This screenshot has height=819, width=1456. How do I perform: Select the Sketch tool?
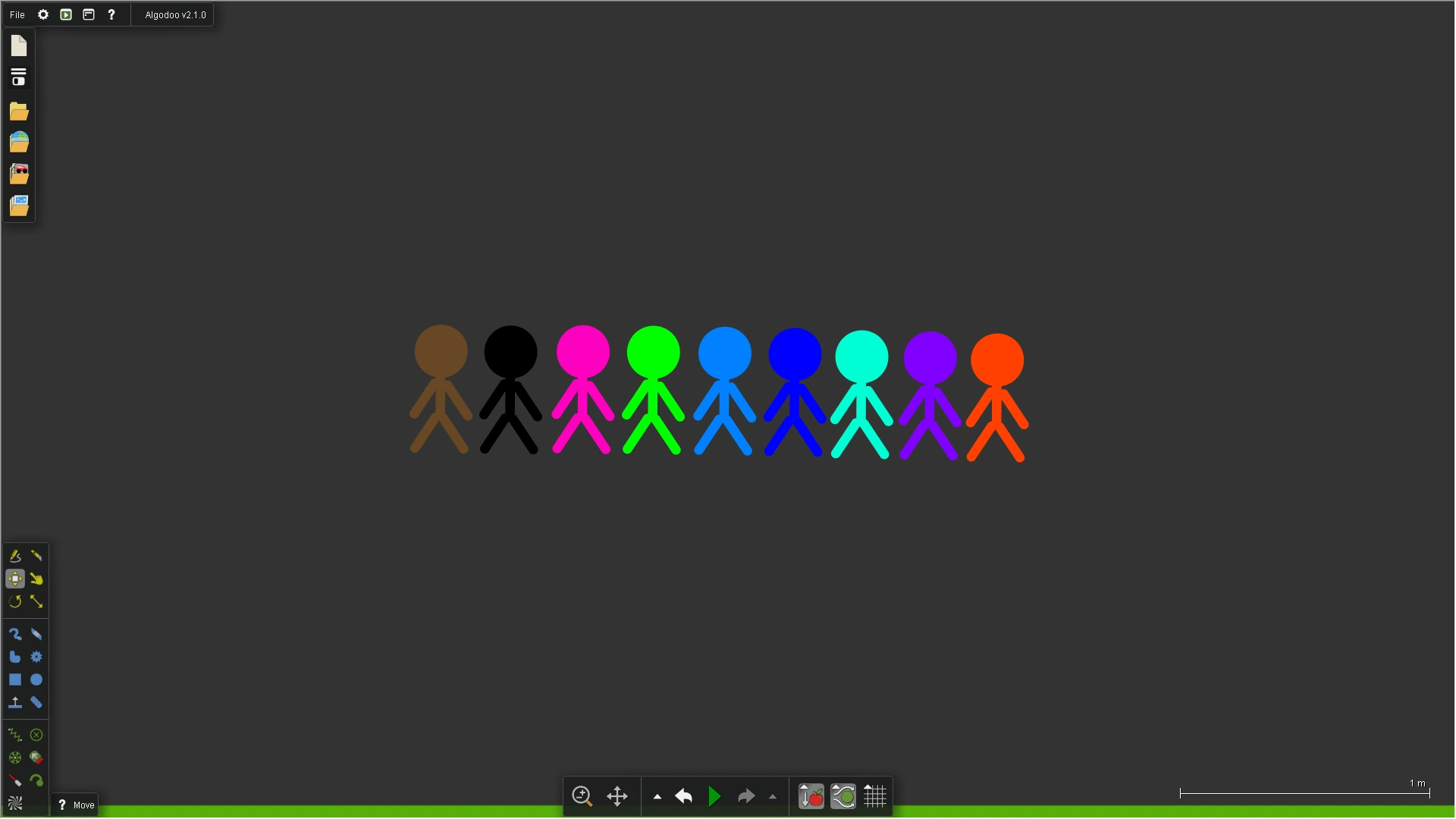(14, 556)
